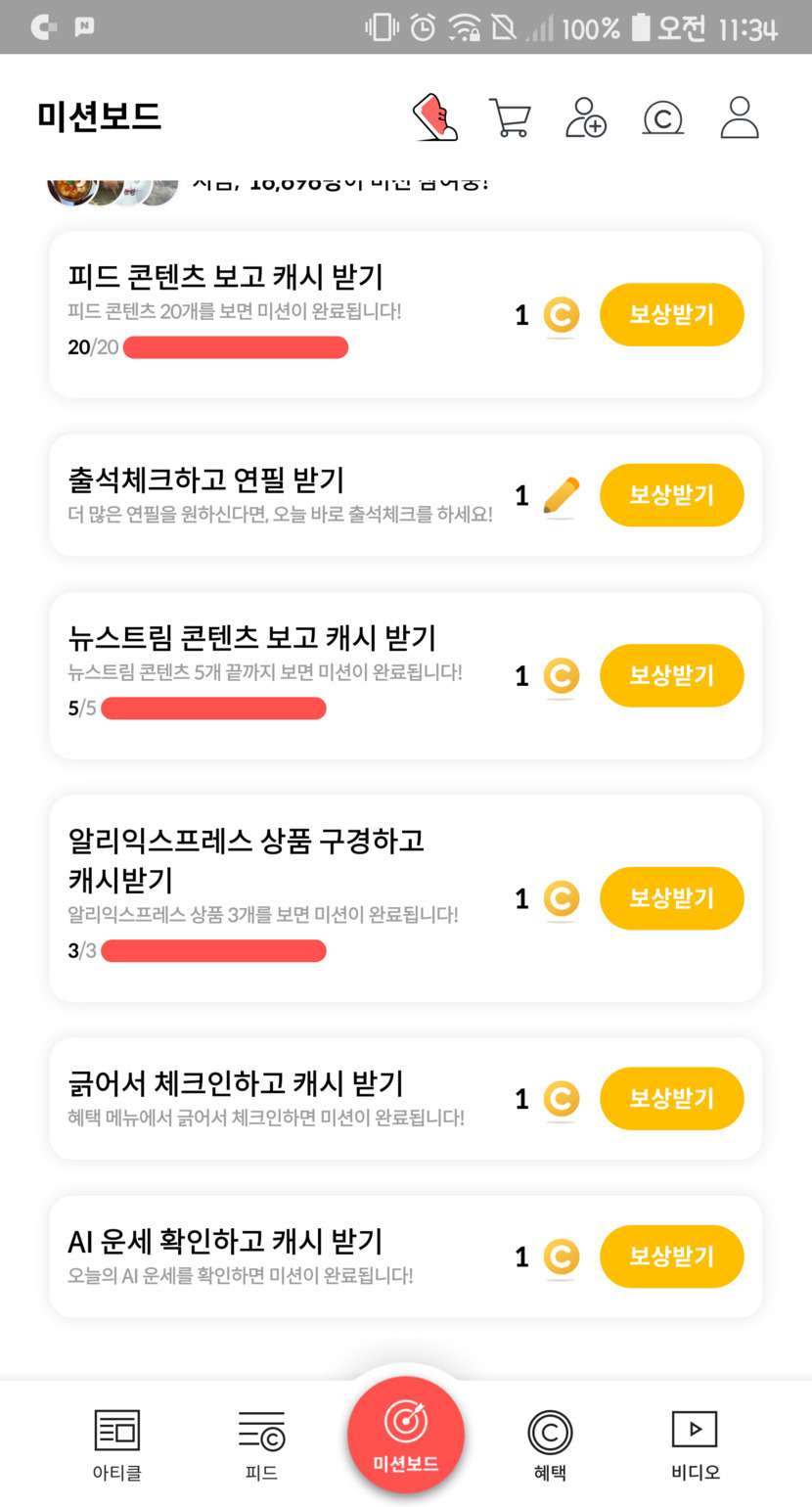This screenshot has height=1507, width=812.
Task: Select the red 미션보드 center button
Action: (406, 1435)
